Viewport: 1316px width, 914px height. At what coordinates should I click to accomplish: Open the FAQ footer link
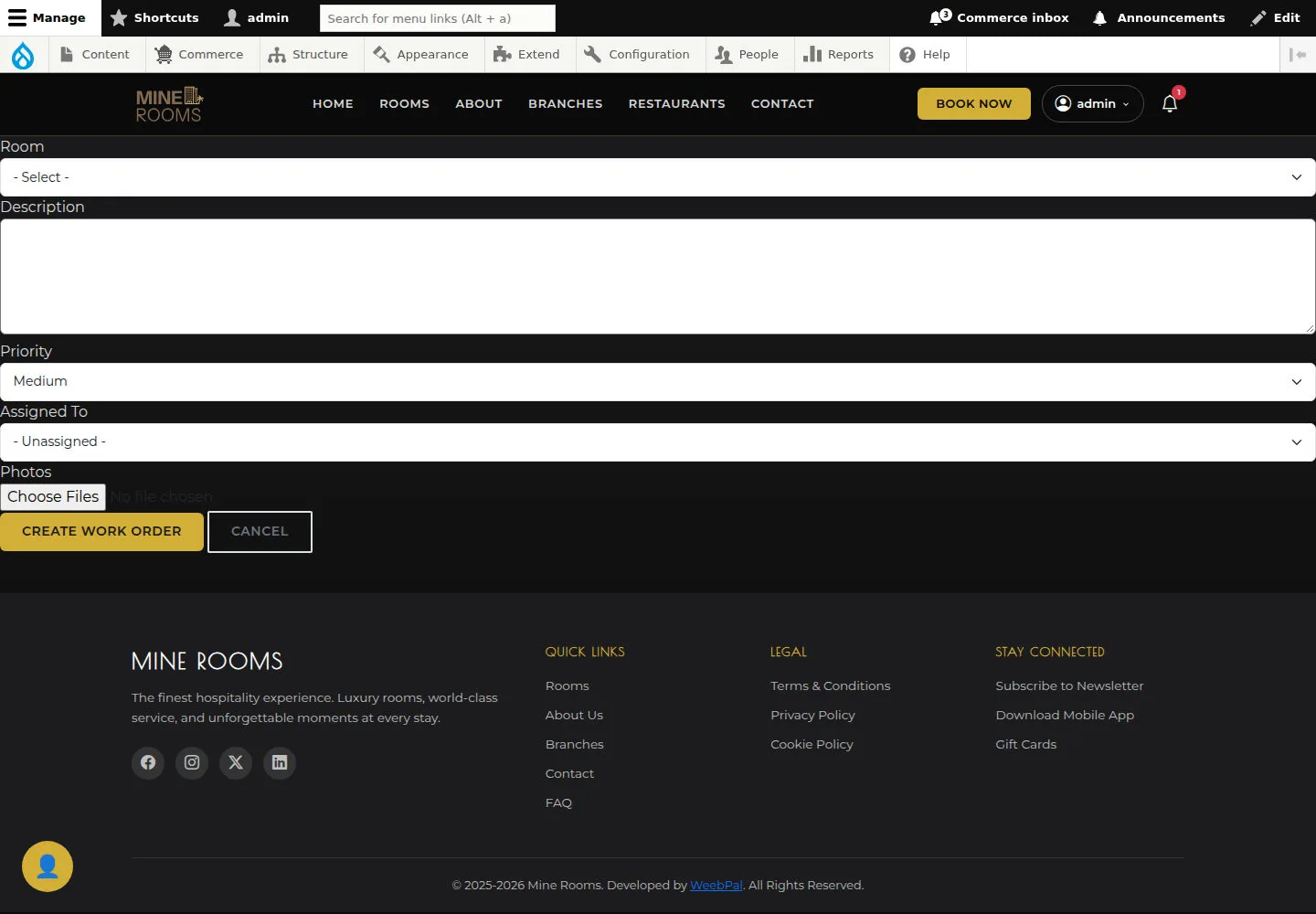coord(558,803)
